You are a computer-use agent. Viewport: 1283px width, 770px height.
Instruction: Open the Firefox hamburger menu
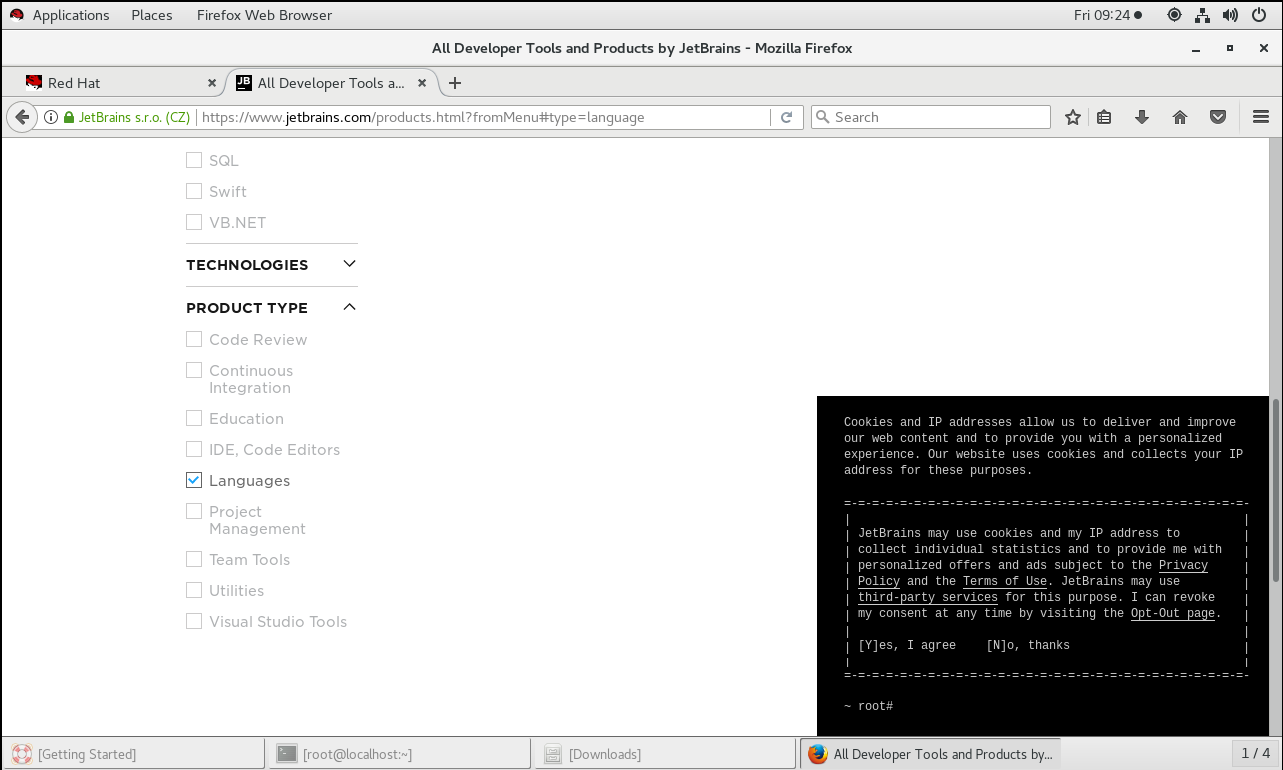1260,117
